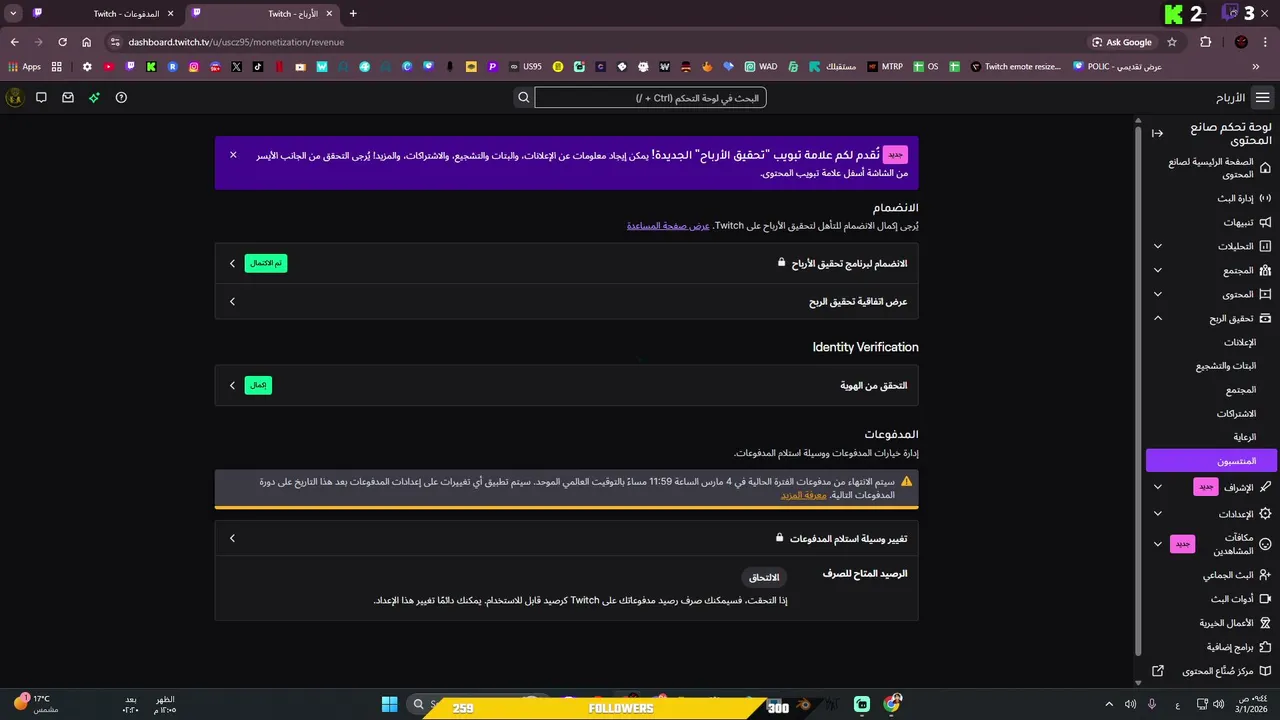The width and height of the screenshot is (1280, 720).
Task: Open إدارة البث in the sidebar
Action: (1213, 198)
